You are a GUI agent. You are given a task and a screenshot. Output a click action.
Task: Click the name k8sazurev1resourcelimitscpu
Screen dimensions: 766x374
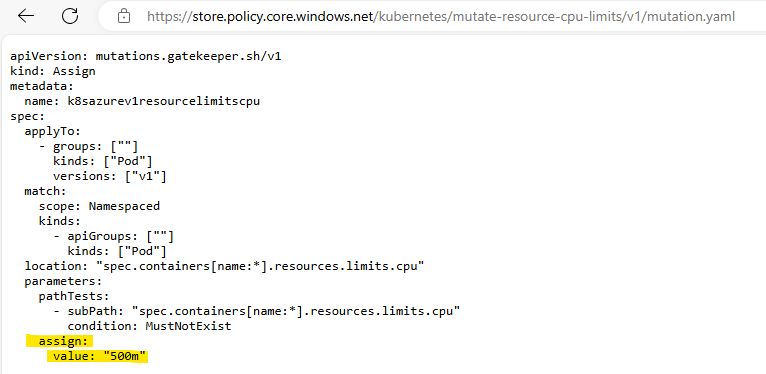pos(163,102)
